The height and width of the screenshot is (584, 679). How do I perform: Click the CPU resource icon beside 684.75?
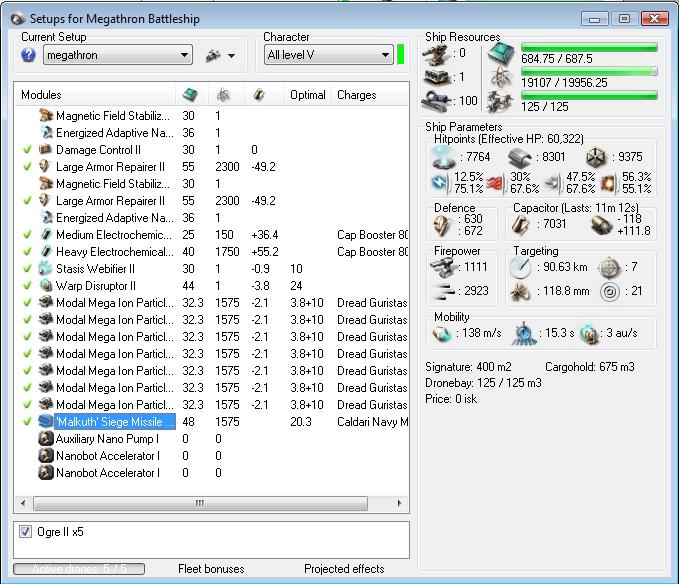coord(501,54)
